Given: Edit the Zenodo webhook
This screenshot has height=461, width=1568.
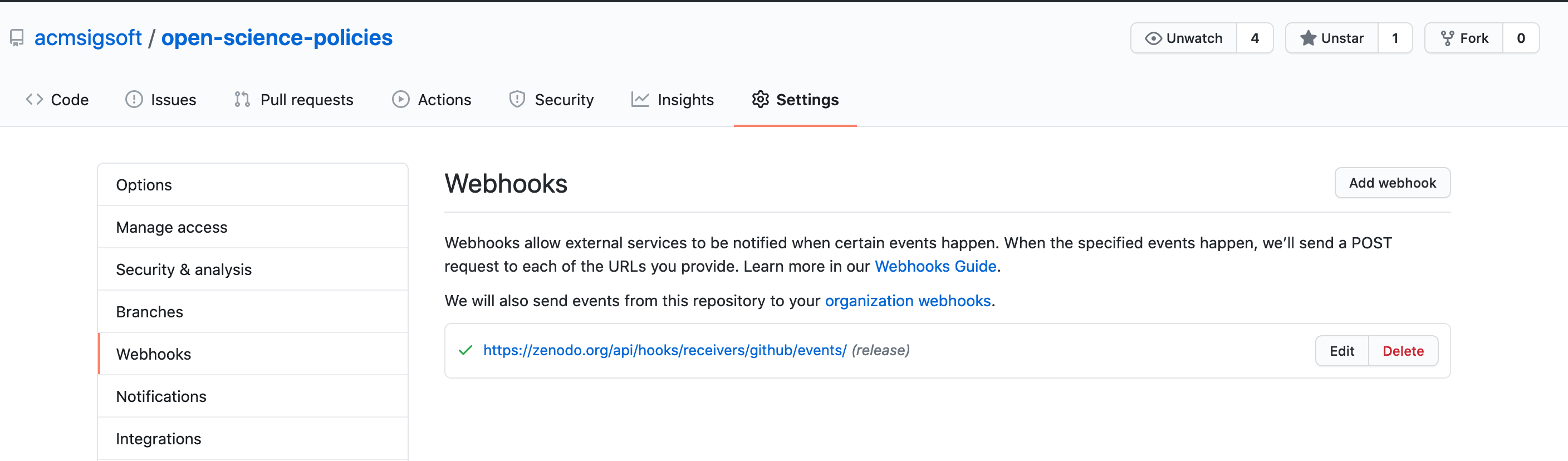Looking at the screenshot, I should pos(1342,350).
